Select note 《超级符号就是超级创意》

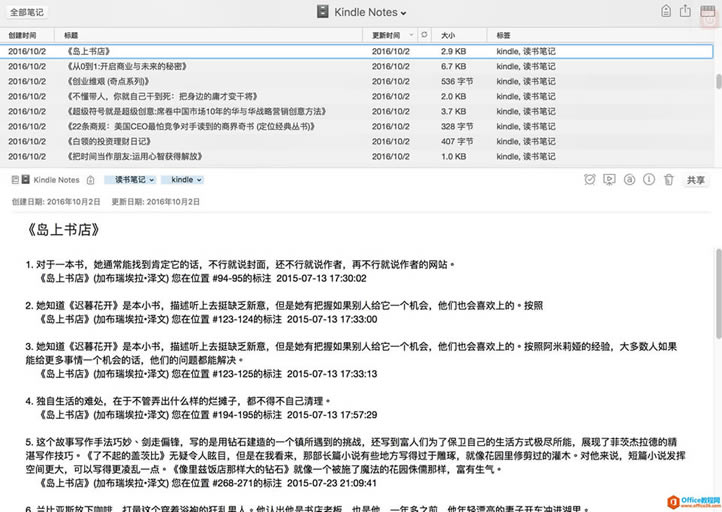tap(356, 111)
